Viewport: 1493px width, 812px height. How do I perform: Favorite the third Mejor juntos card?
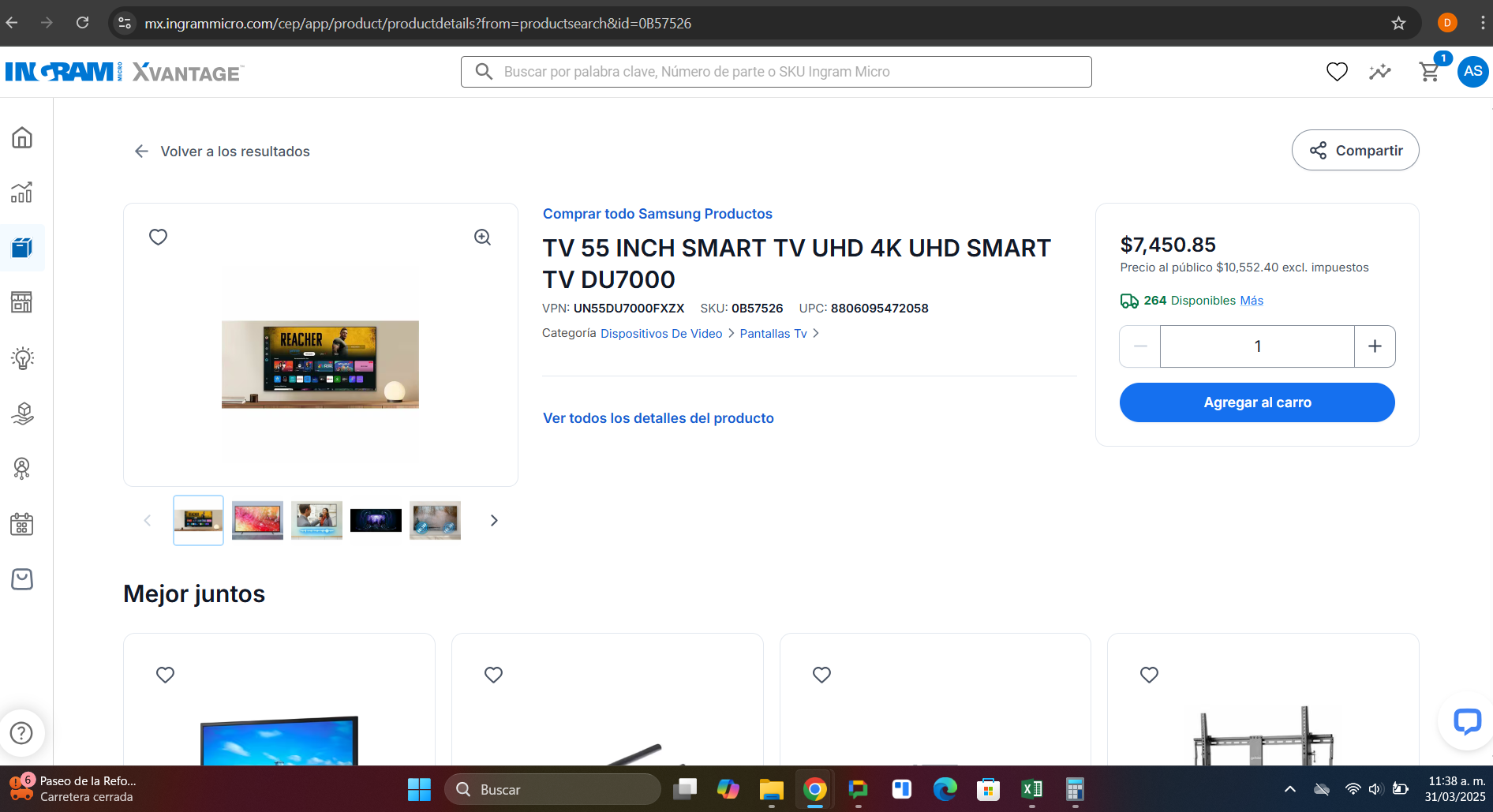(x=821, y=675)
